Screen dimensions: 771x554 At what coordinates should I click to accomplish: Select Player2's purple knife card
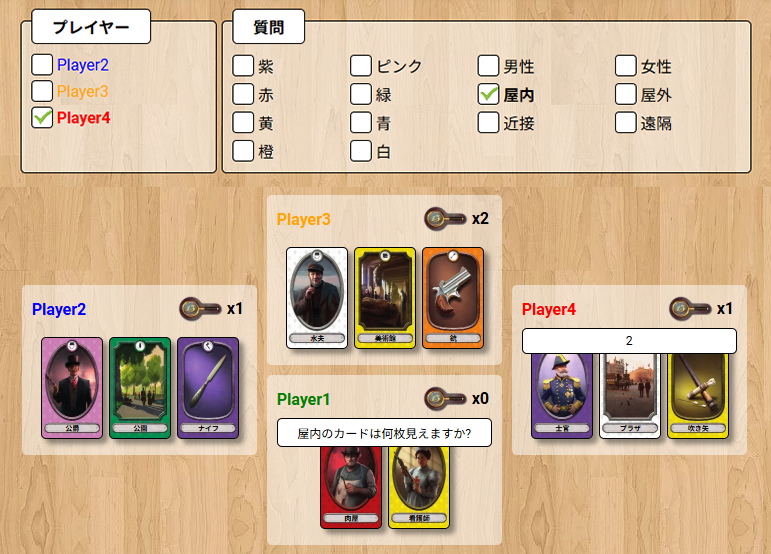pos(208,388)
